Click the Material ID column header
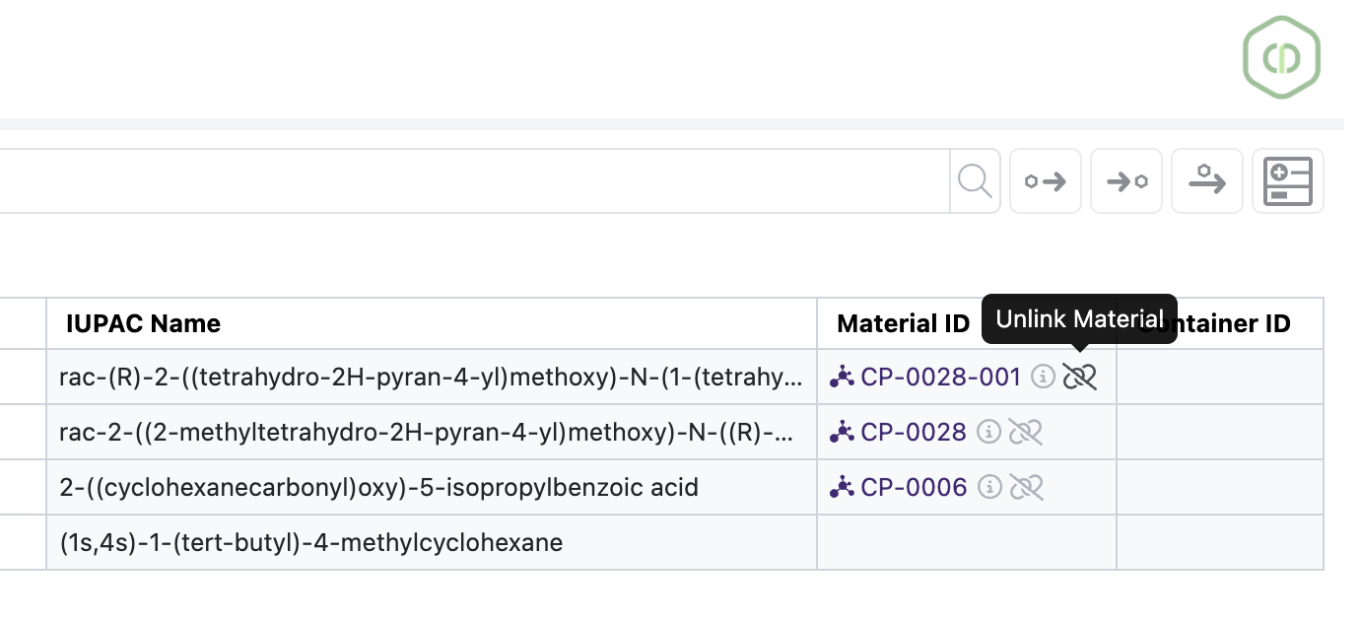Viewport: 1360px width, 621px height. point(903,323)
